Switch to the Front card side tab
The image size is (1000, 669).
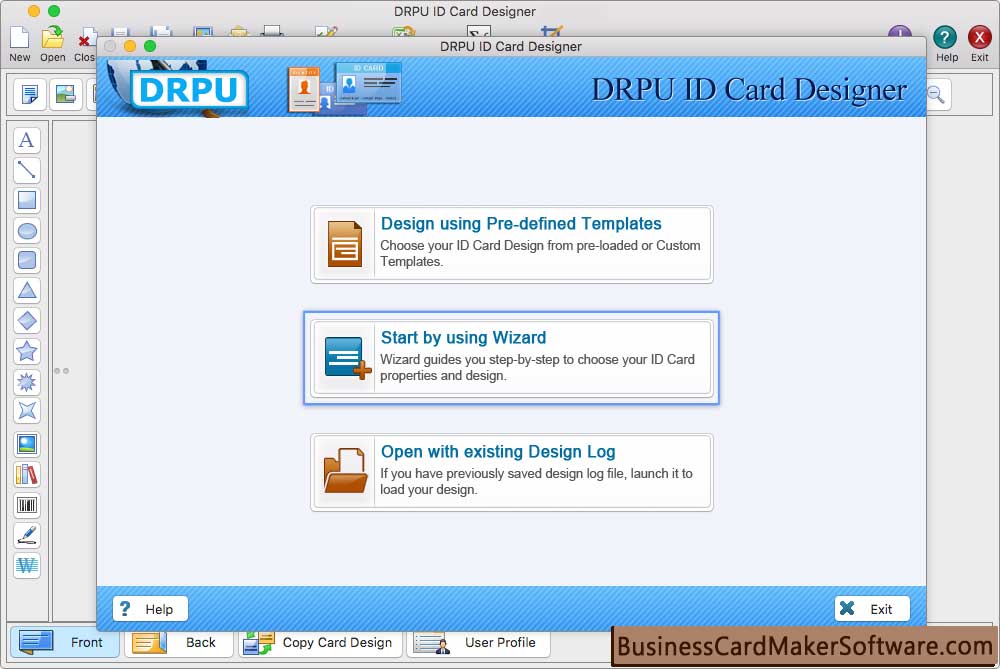pos(65,642)
